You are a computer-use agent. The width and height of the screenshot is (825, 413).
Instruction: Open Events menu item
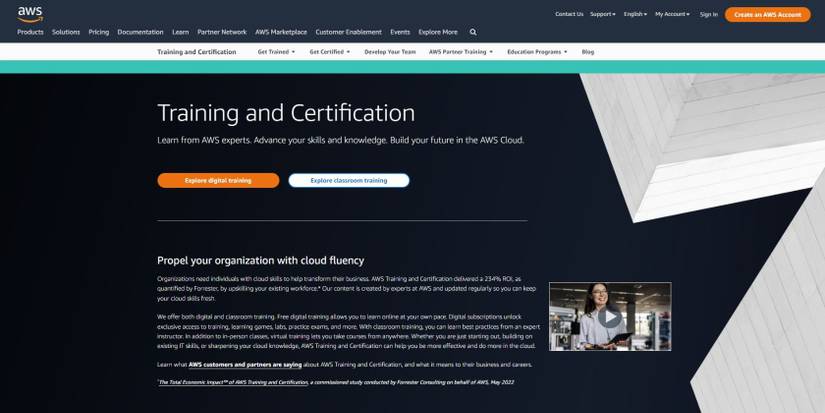(400, 32)
